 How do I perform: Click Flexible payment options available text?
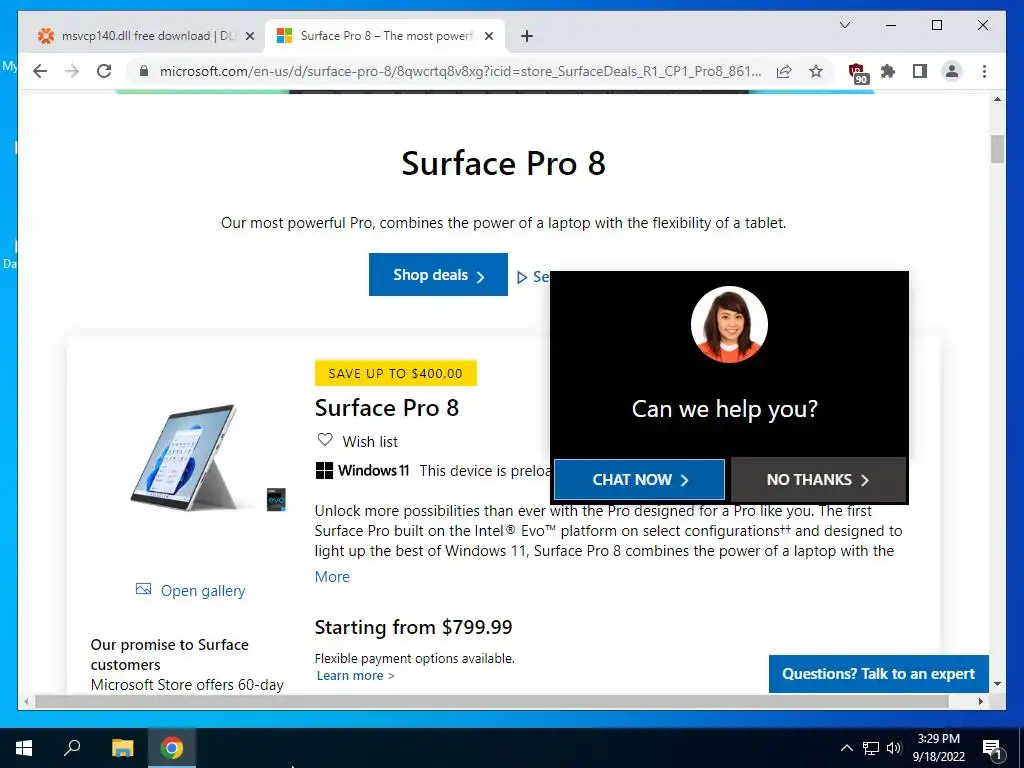[x=415, y=658]
